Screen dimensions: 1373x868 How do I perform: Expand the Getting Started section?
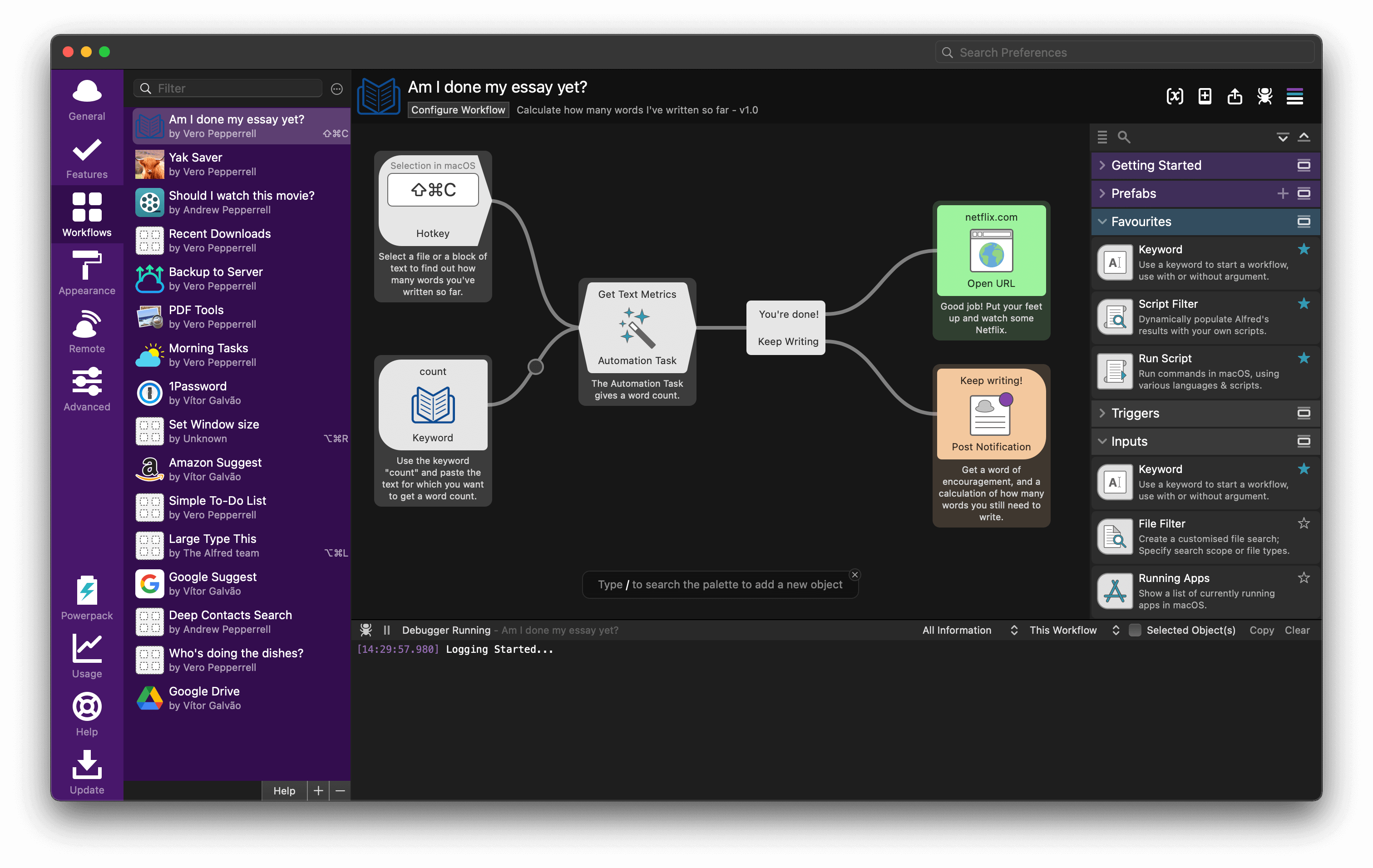(x=1102, y=165)
